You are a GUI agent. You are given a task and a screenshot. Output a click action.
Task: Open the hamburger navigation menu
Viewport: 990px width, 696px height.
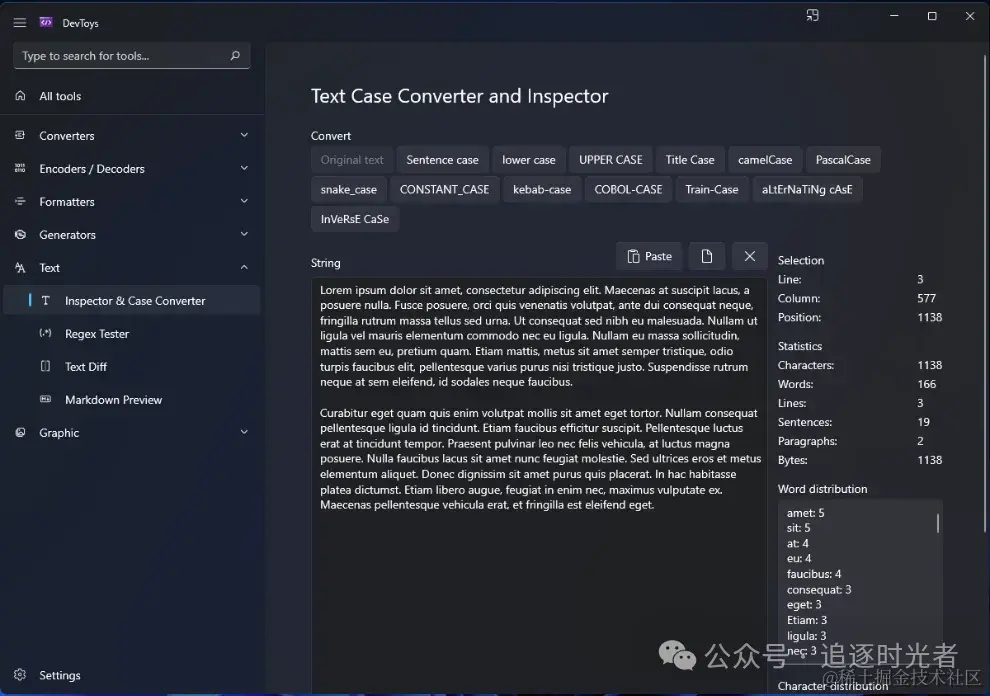point(20,23)
